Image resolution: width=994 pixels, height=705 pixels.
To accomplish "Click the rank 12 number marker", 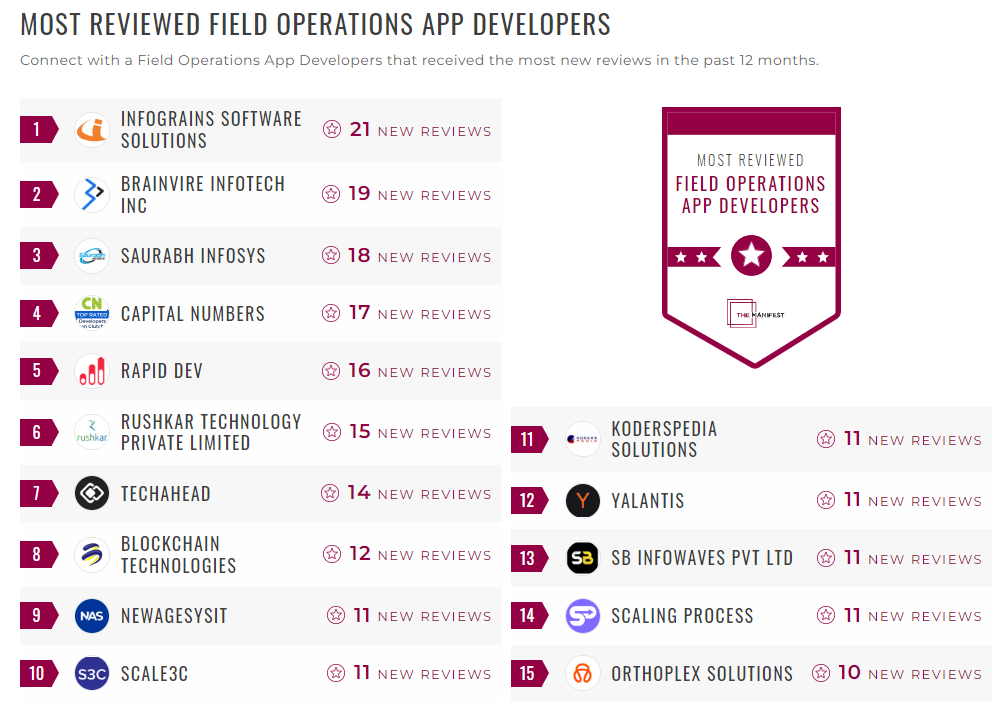I will point(528,500).
